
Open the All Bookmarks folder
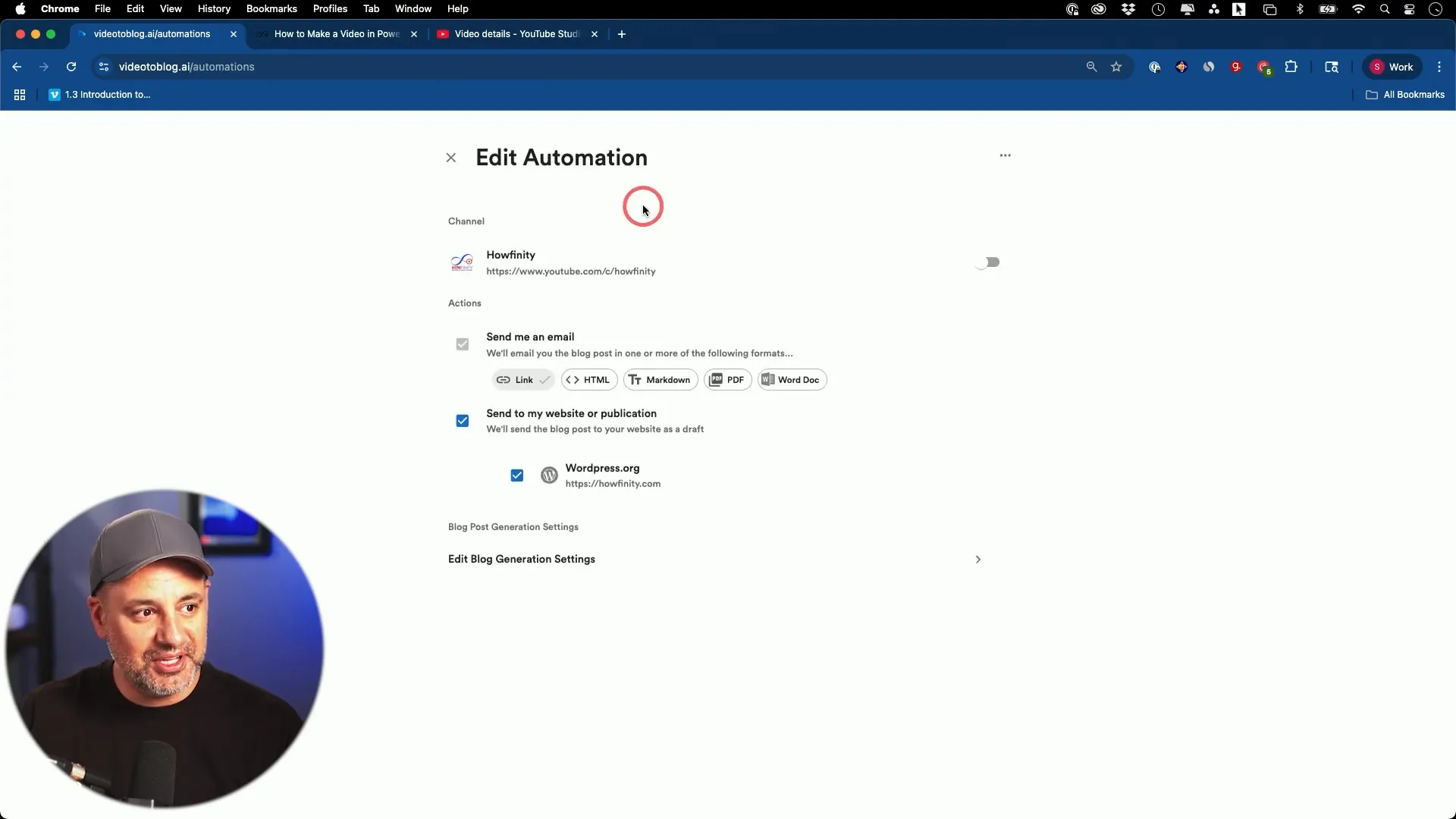coord(1405,95)
